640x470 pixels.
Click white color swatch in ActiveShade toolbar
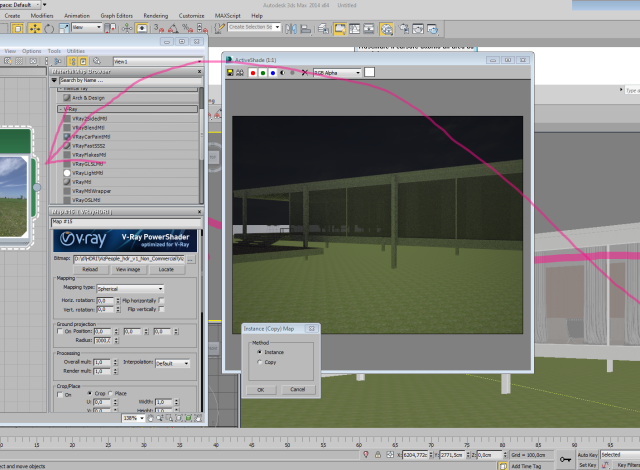click(x=369, y=73)
